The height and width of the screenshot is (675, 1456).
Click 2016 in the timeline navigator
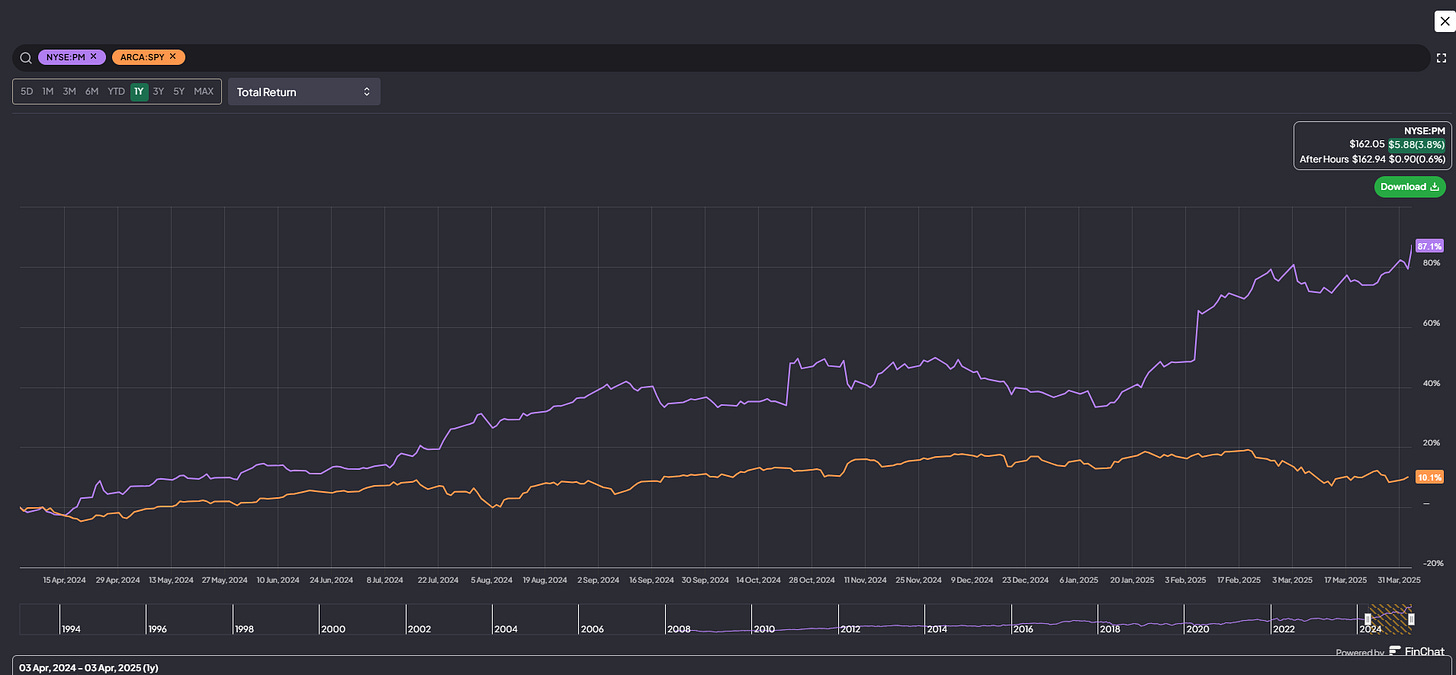coord(1022,629)
